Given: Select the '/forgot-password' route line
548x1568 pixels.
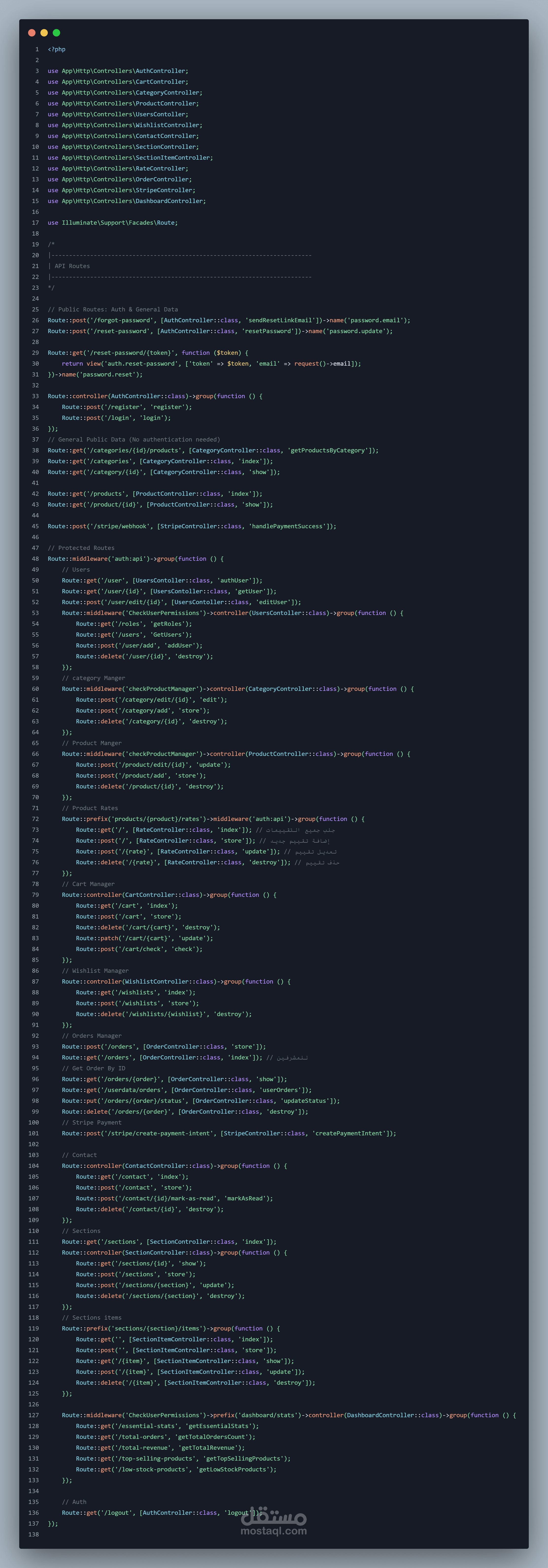Looking at the screenshot, I should pos(229,320).
